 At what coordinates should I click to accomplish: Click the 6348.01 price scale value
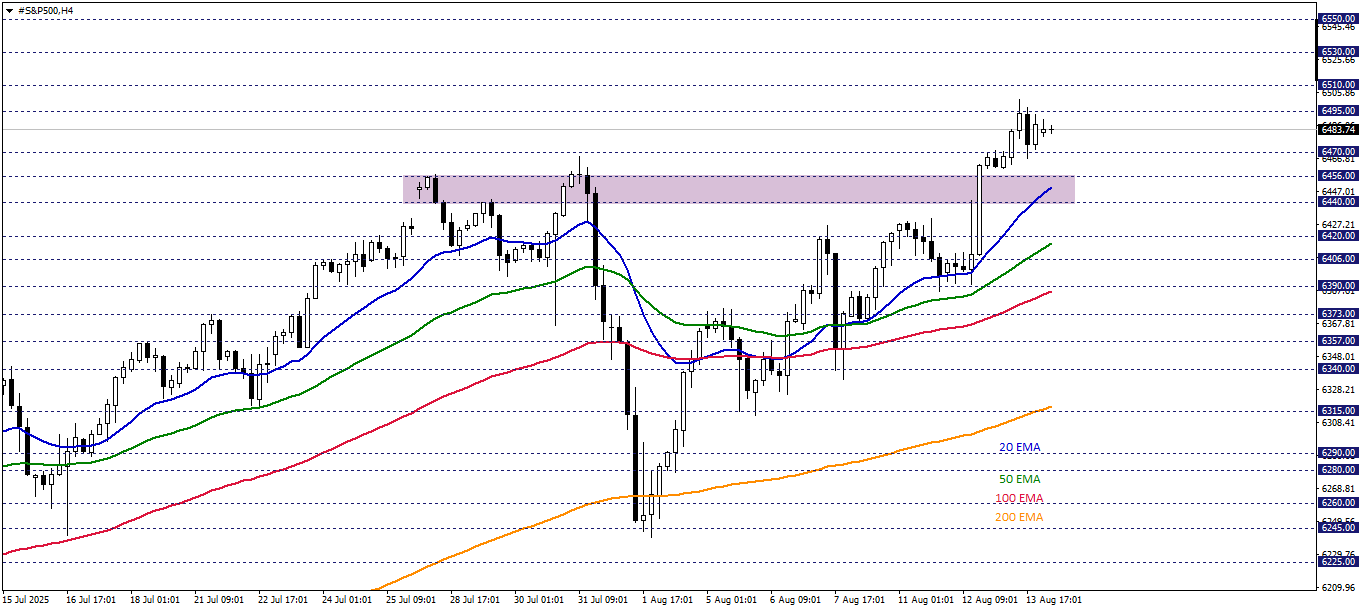click(1338, 356)
